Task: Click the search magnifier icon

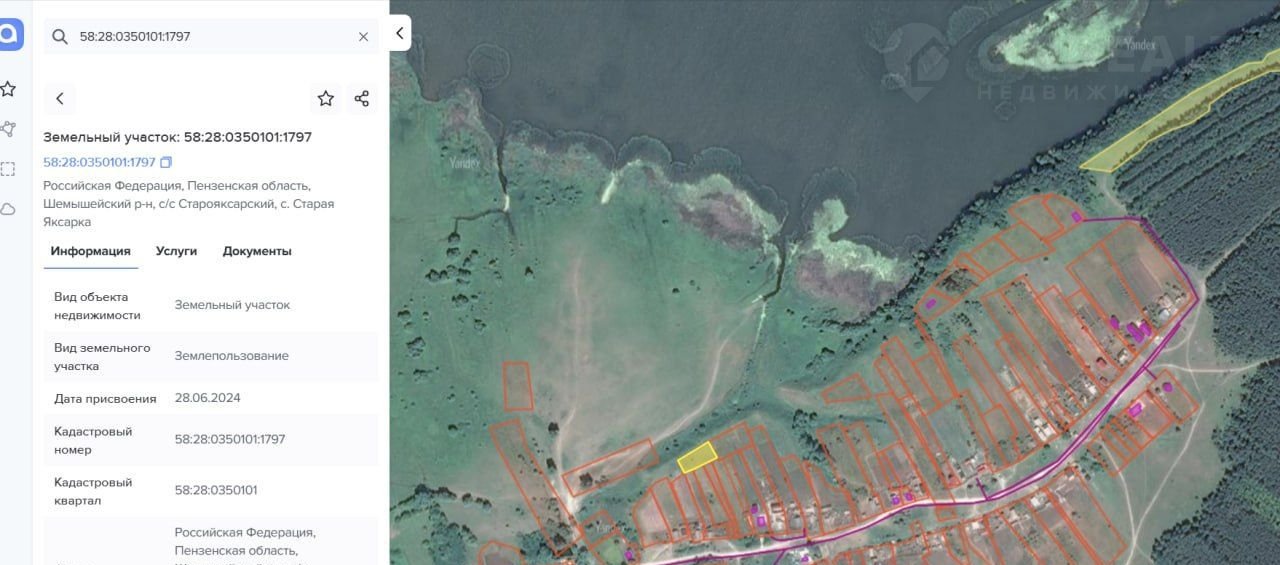Action: pos(60,36)
